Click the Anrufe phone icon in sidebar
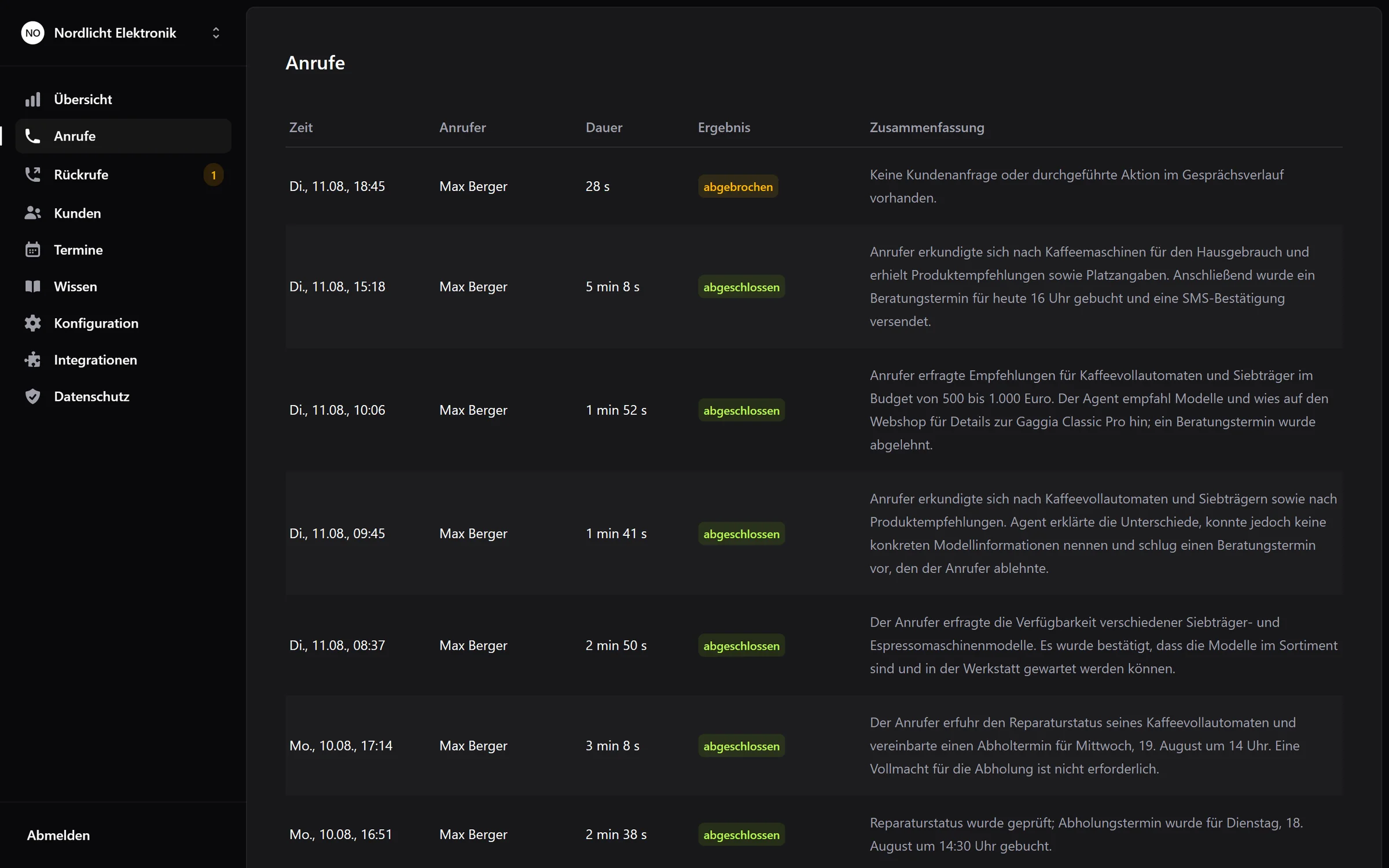1389x868 pixels. pos(33,136)
